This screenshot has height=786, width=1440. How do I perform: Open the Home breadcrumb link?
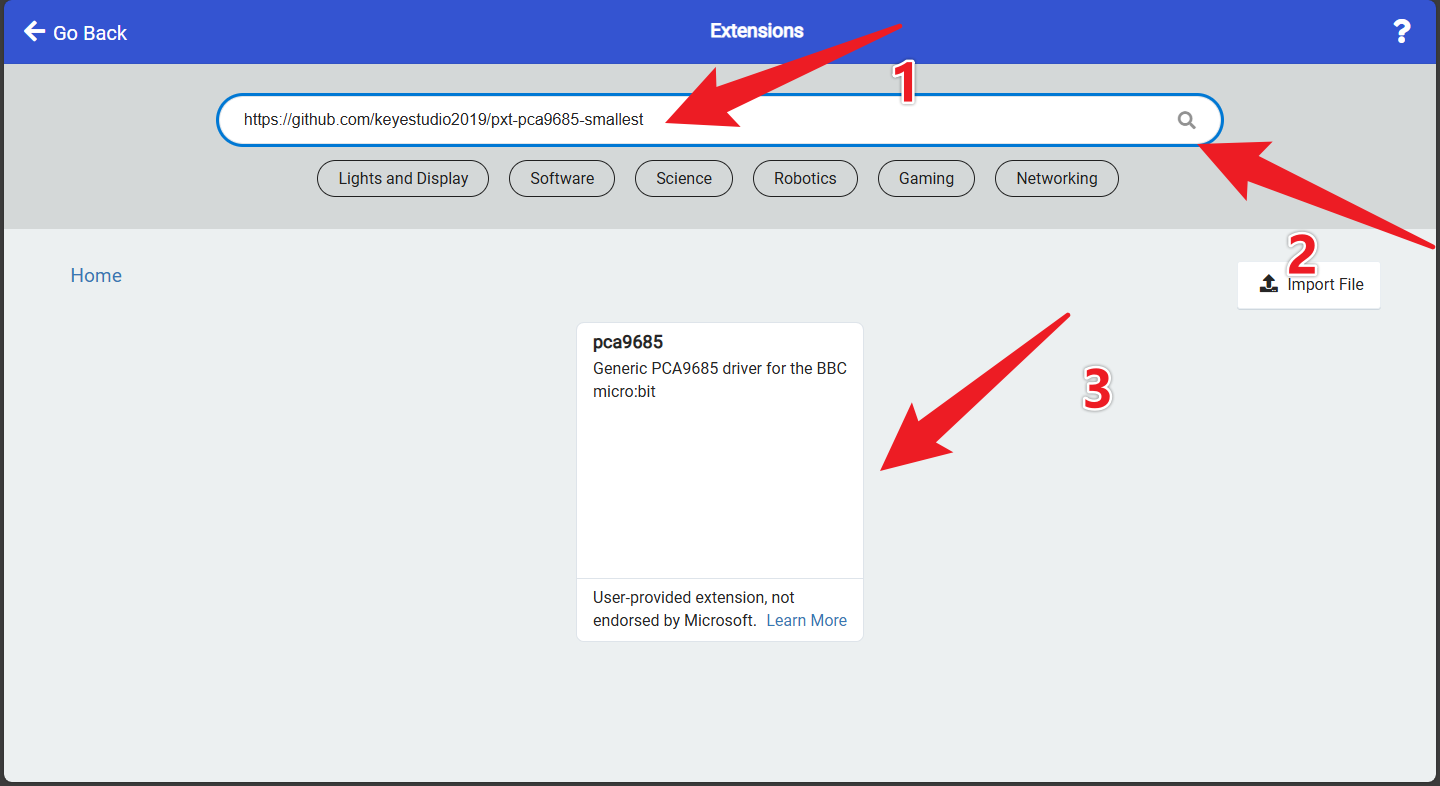(96, 276)
